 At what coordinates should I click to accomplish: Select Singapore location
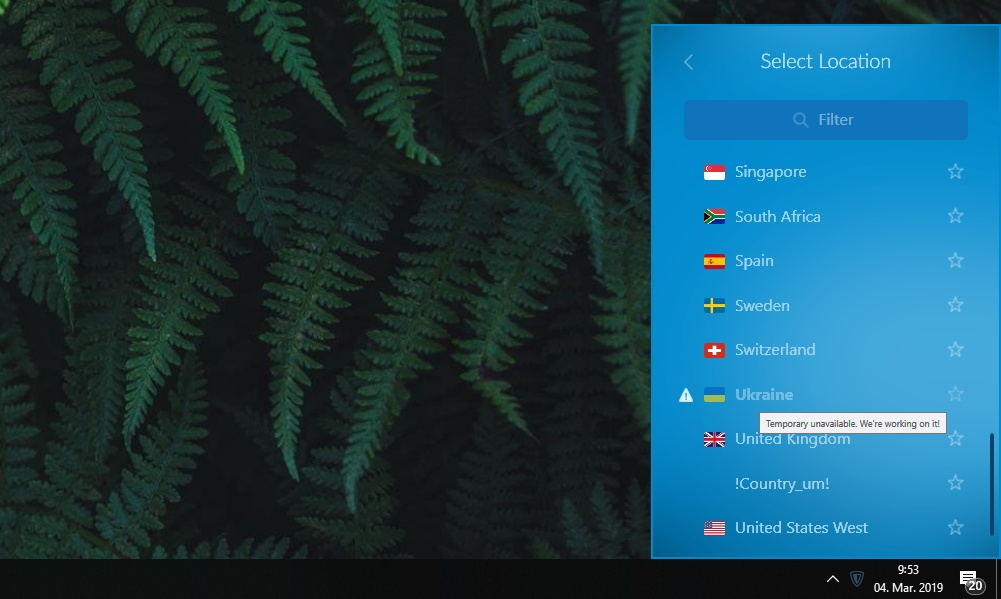pos(771,172)
